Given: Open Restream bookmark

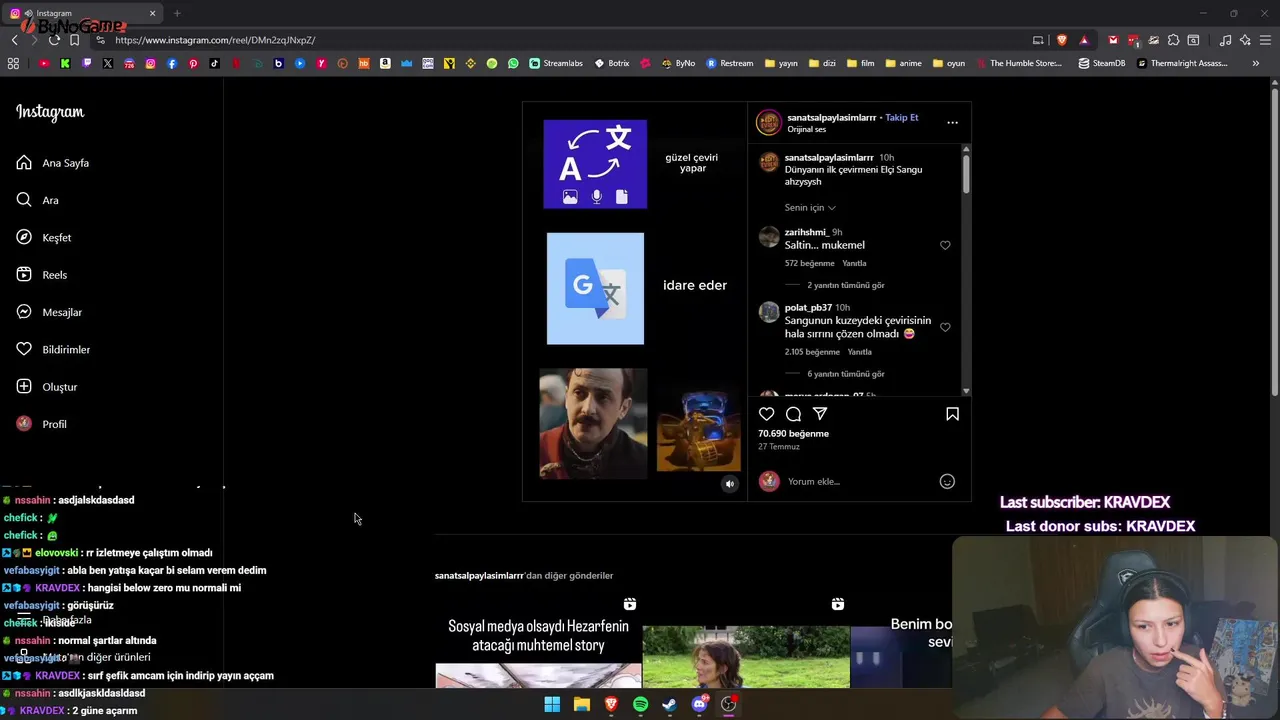Looking at the screenshot, I should 730,63.
